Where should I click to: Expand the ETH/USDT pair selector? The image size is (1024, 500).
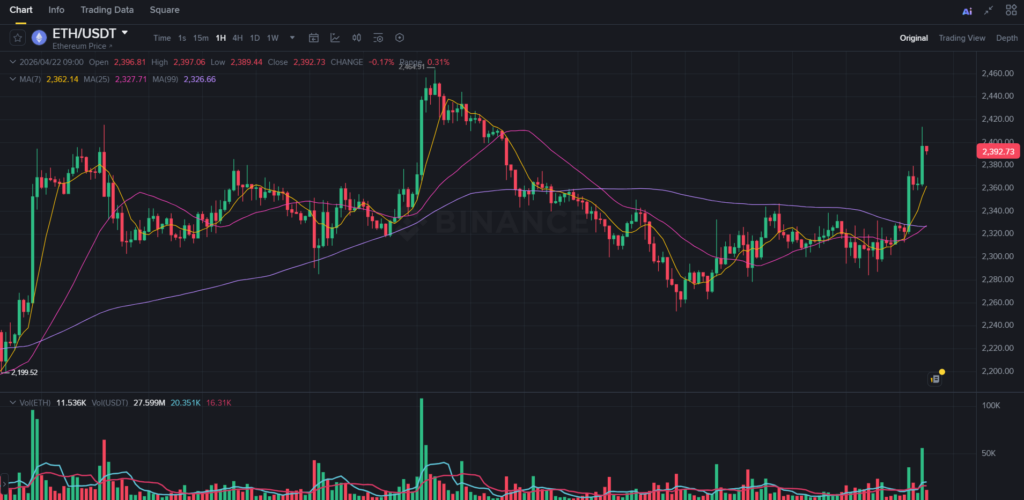125,33
